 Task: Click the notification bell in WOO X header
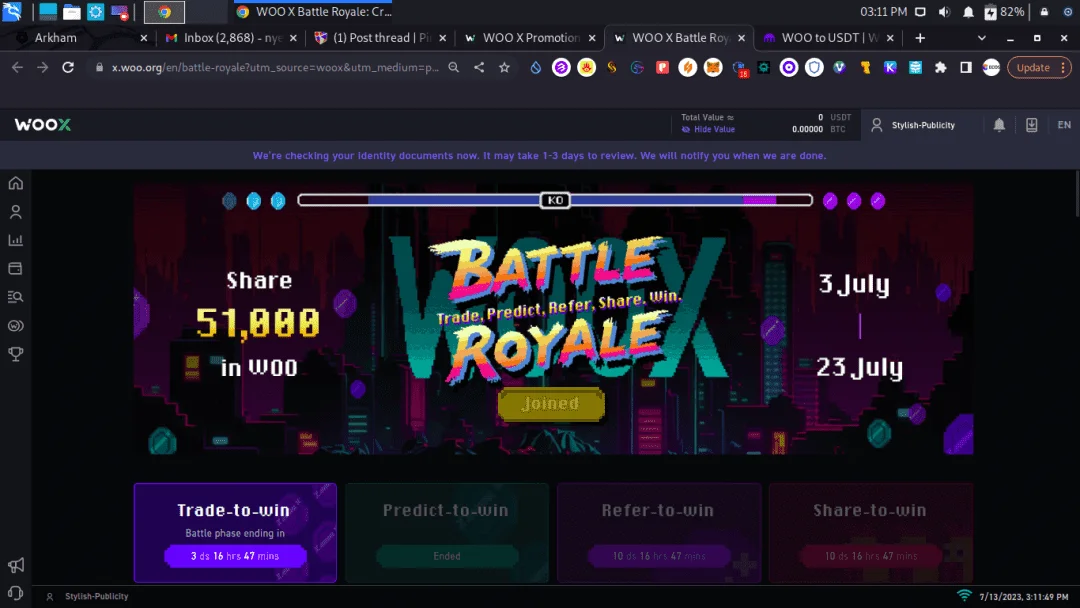coord(999,125)
